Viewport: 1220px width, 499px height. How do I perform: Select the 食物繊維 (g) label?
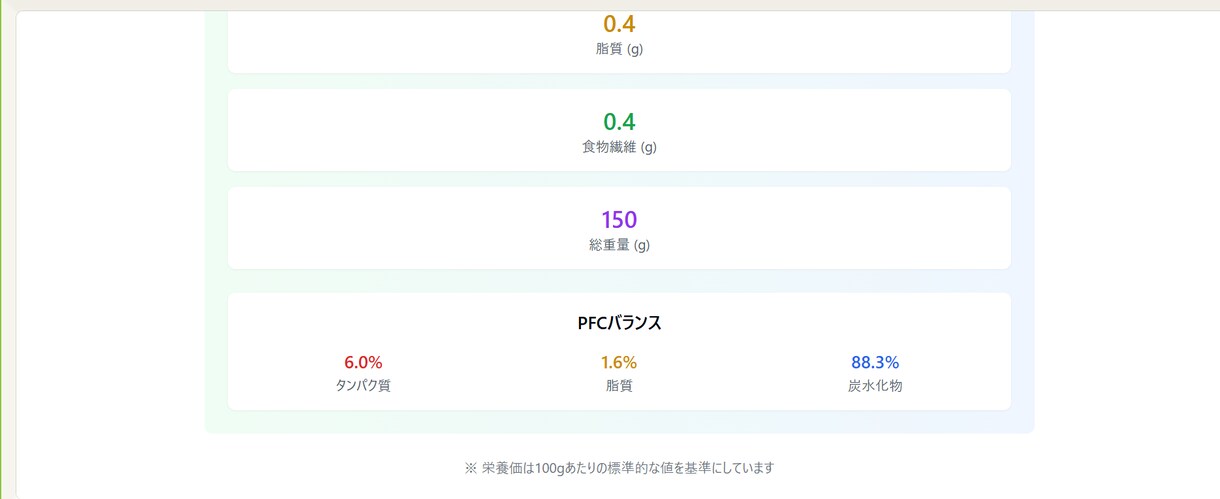tap(619, 147)
